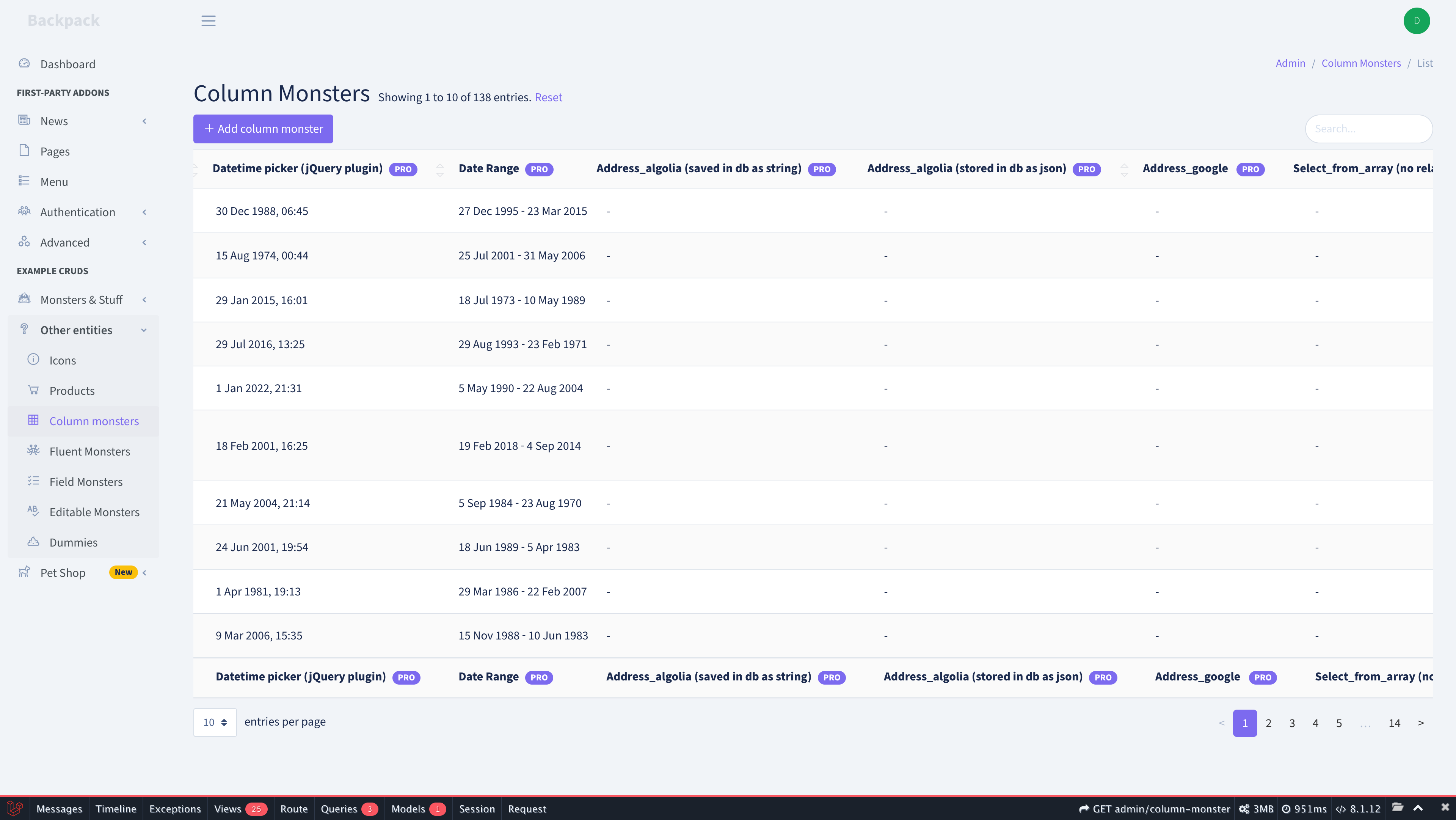Click Add column monster button
The width and height of the screenshot is (1456, 820).
263,129
